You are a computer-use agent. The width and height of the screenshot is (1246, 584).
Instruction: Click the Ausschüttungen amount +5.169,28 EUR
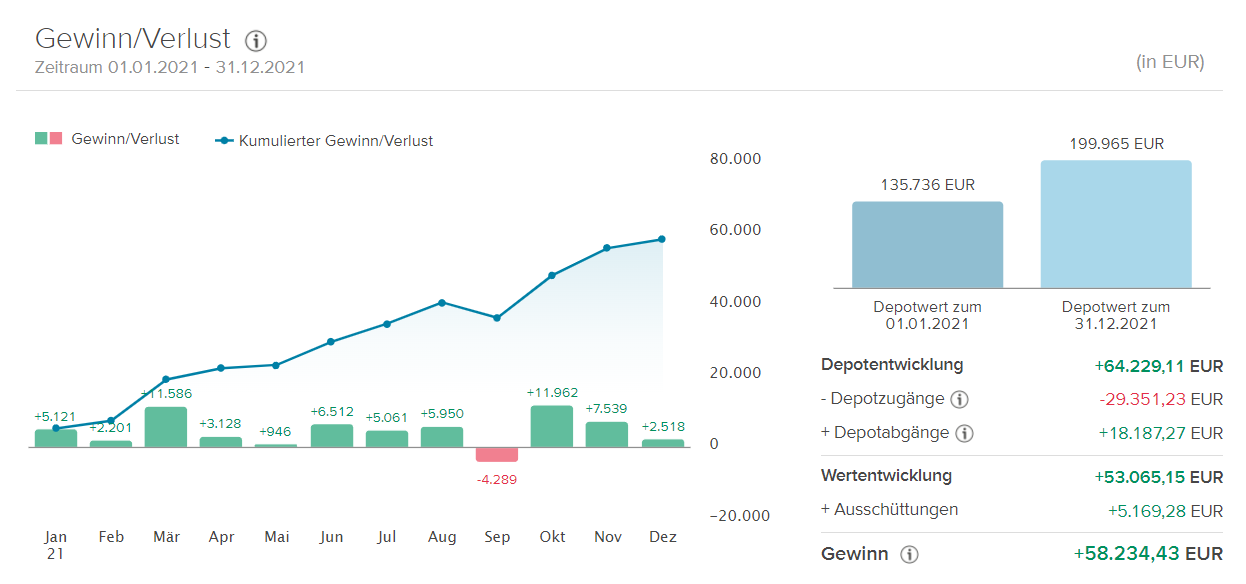coord(1165,511)
